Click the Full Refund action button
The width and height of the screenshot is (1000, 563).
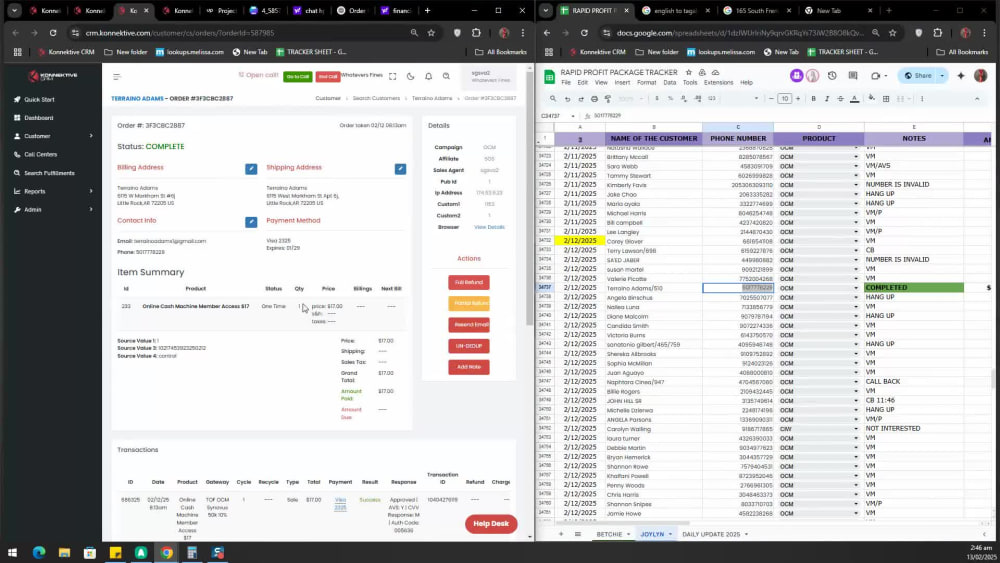point(469,282)
